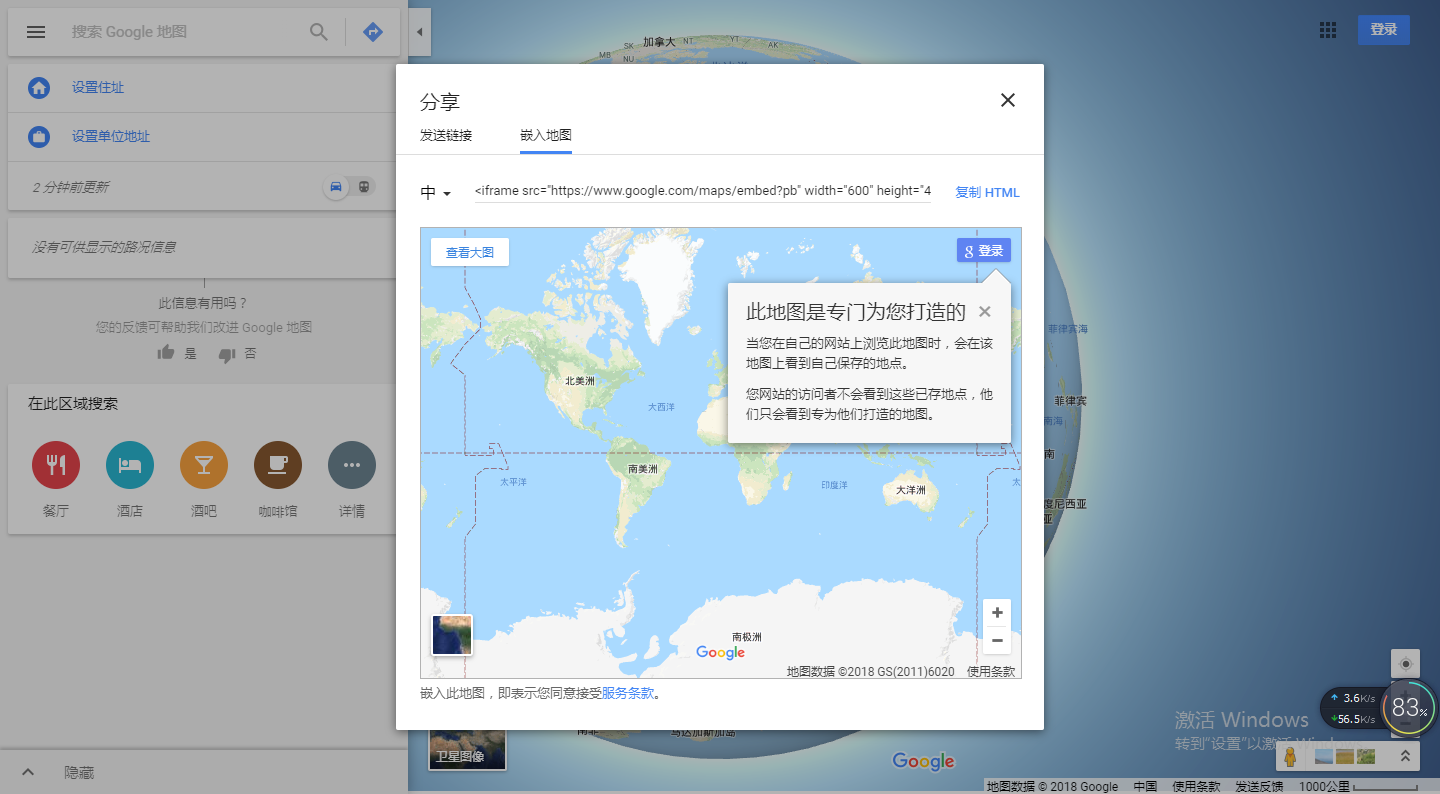
Task: Open directions with the blue arrow icon
Action: [373, 32]
